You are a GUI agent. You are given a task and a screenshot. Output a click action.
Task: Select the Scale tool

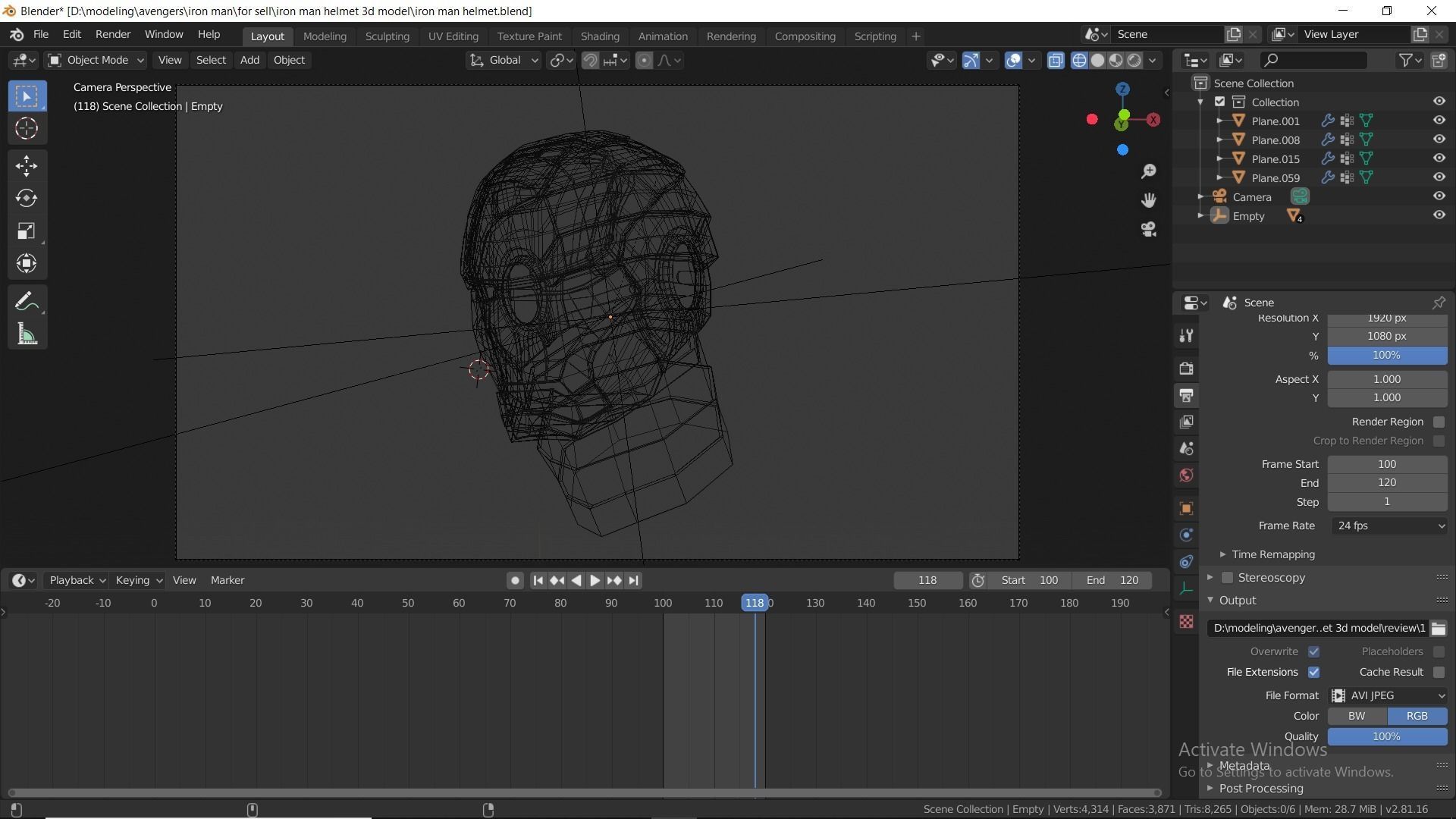[x=27, y=231]
